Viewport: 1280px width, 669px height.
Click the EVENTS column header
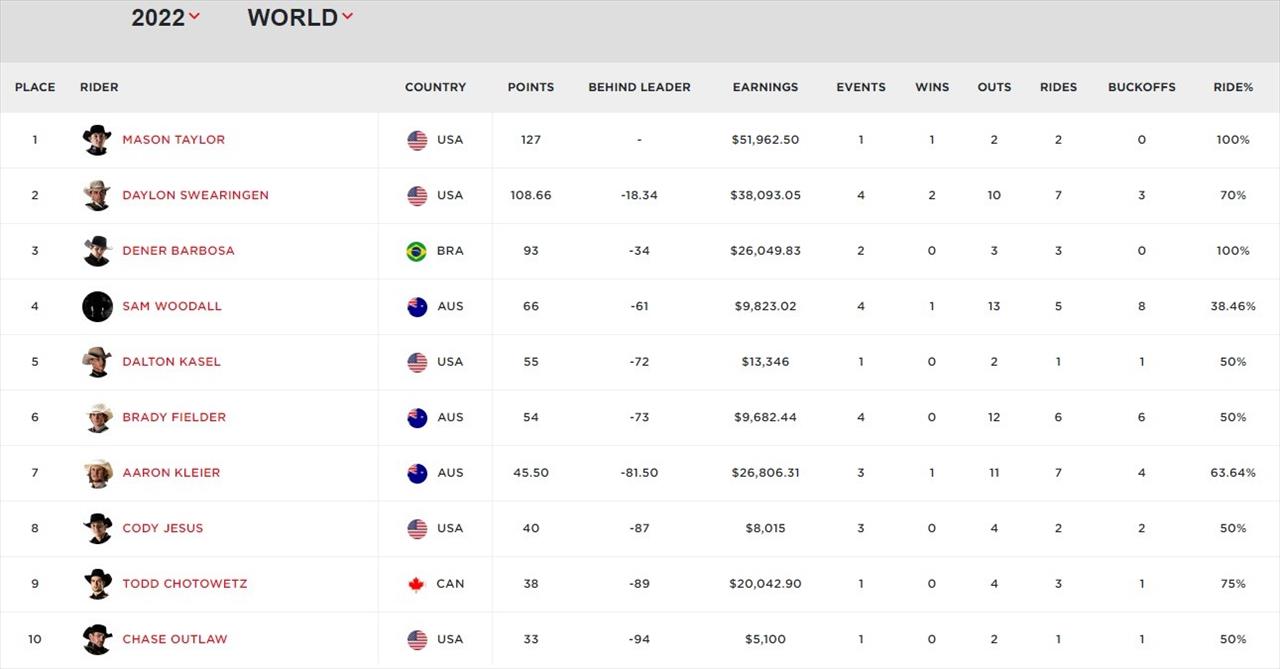coord(861,87)
